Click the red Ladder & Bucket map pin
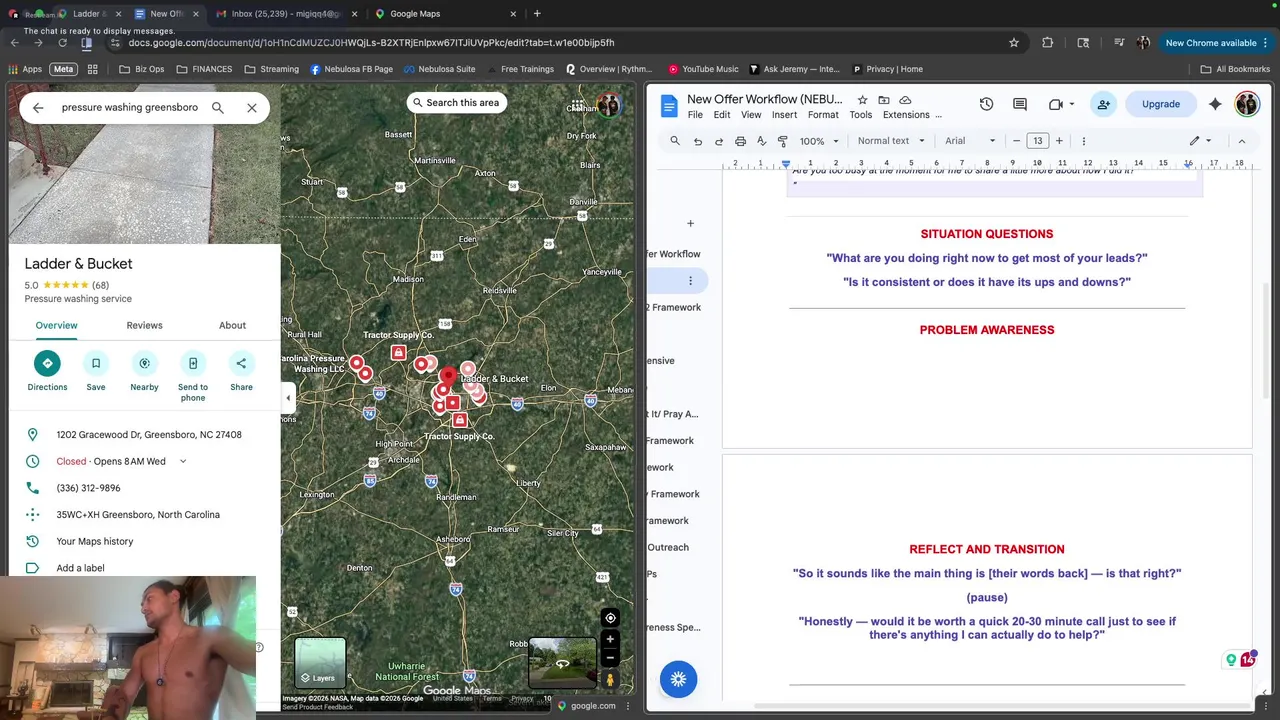This screenshot has width=1280, height=720. click(x=448, y=376)
